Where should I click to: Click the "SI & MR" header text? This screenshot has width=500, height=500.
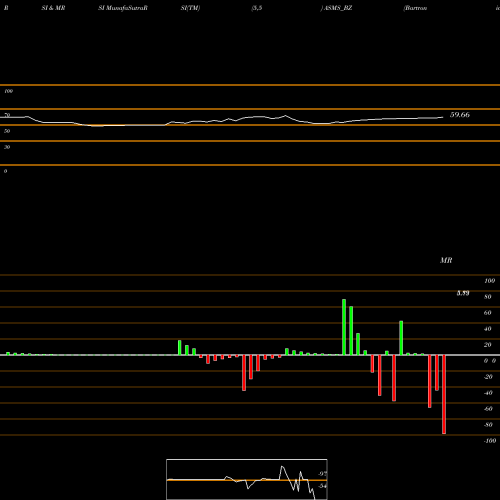coord(53,8)
